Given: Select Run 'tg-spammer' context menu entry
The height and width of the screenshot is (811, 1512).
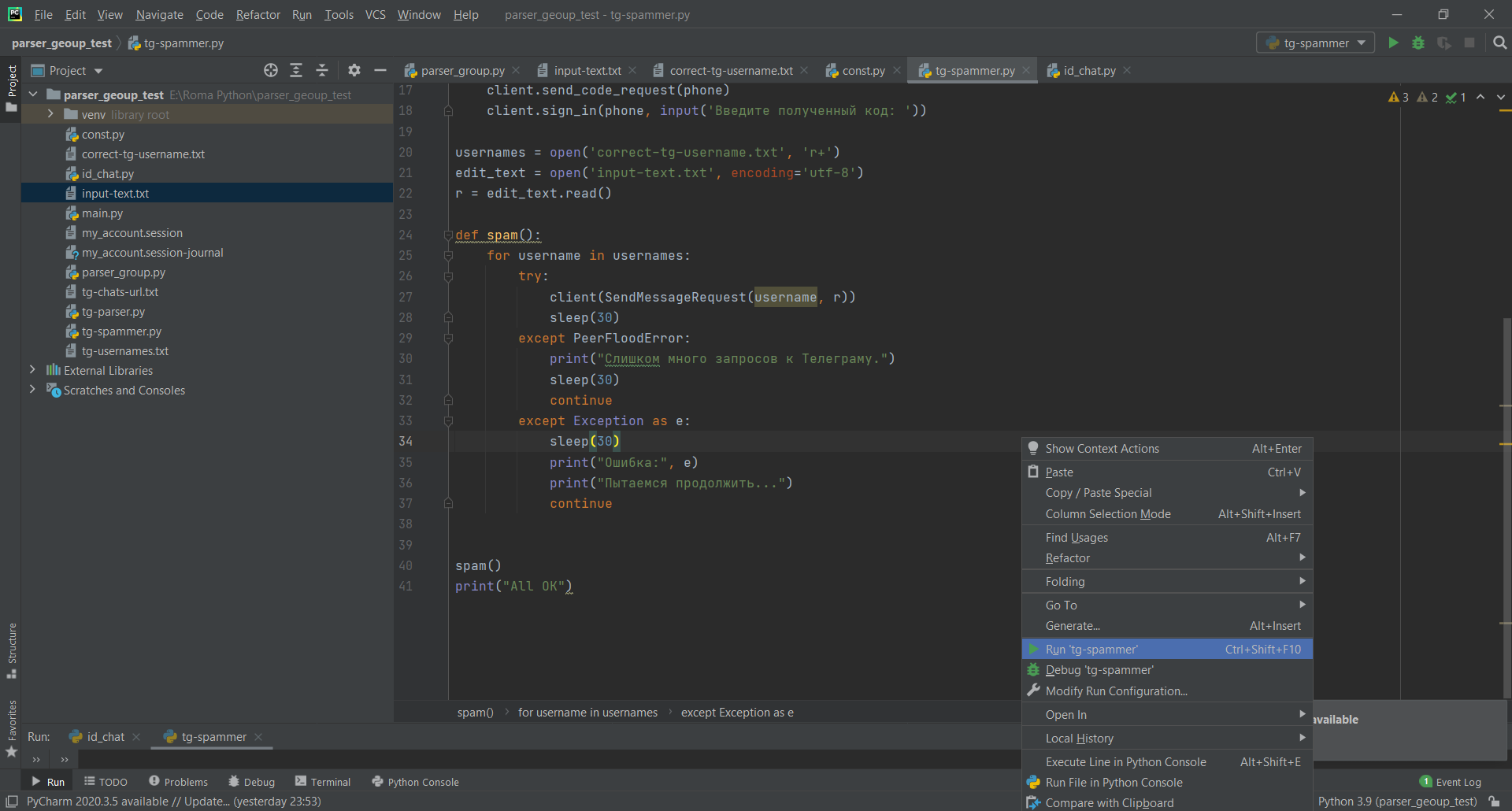Looking at the screenshot, I should (x=1167, y=650).
